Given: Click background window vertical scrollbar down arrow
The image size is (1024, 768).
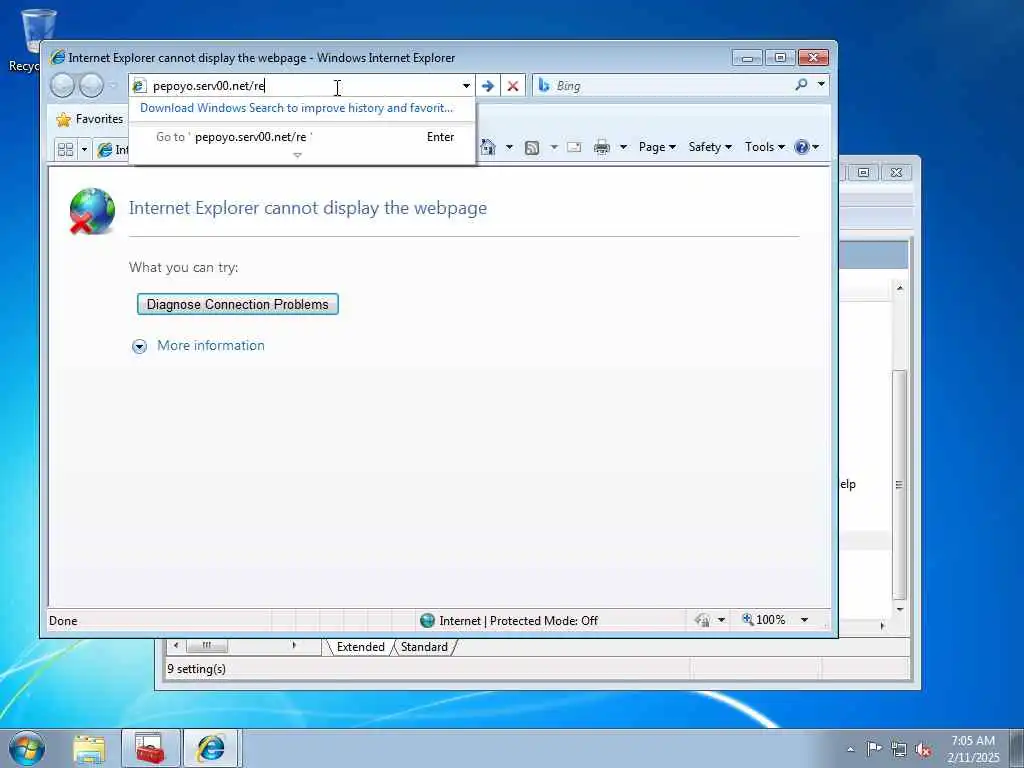Looking at the screenshot, I should pyautogui.click(x=900, y=609).
